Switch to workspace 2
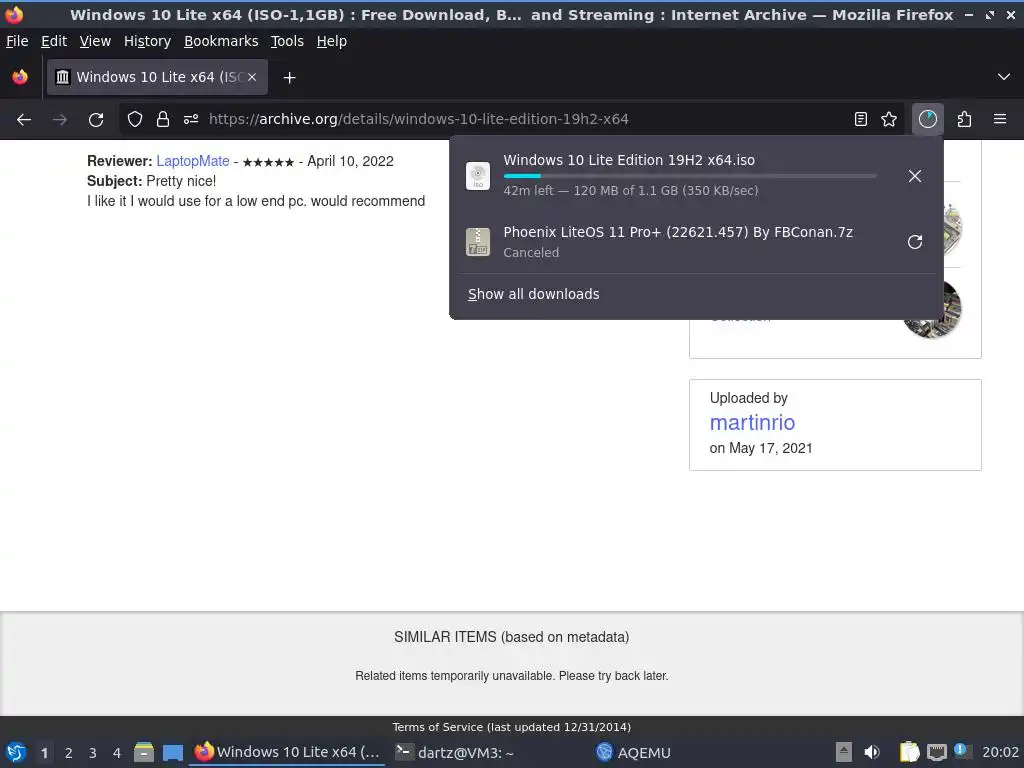The image size is (1024, 768). point(69,753)
